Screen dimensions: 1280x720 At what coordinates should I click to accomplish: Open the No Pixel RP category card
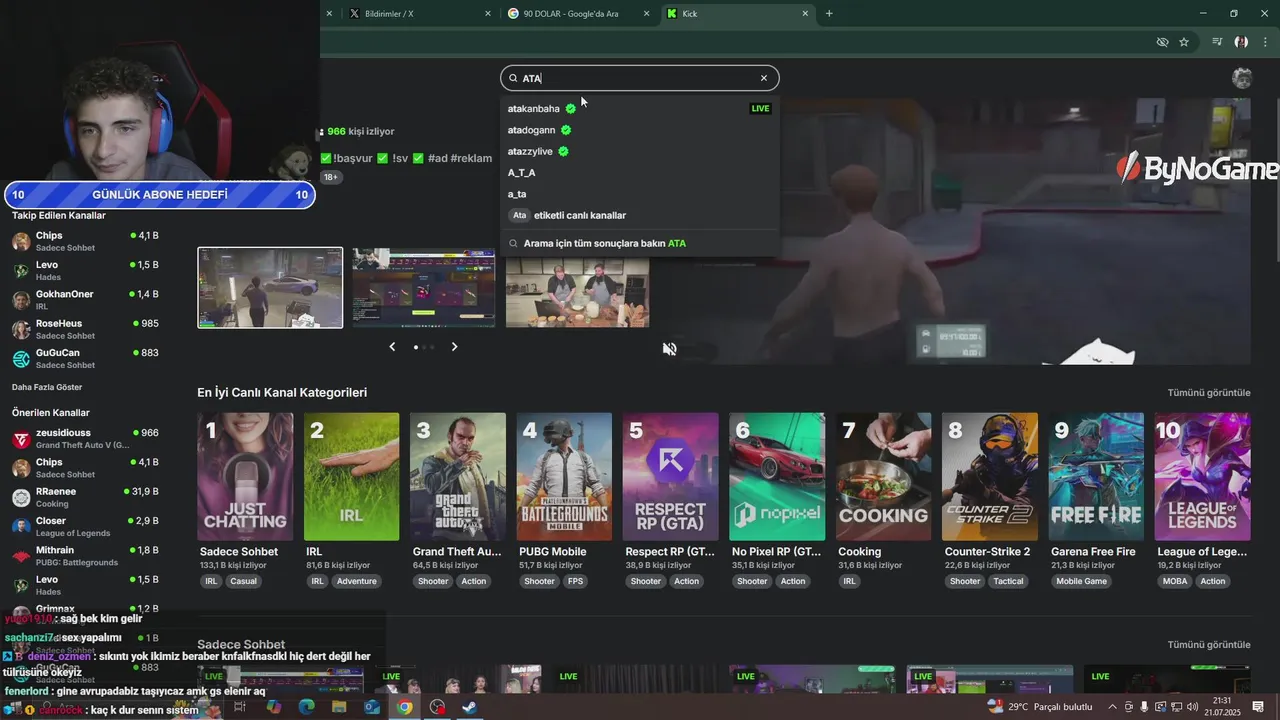pos(777,477)
